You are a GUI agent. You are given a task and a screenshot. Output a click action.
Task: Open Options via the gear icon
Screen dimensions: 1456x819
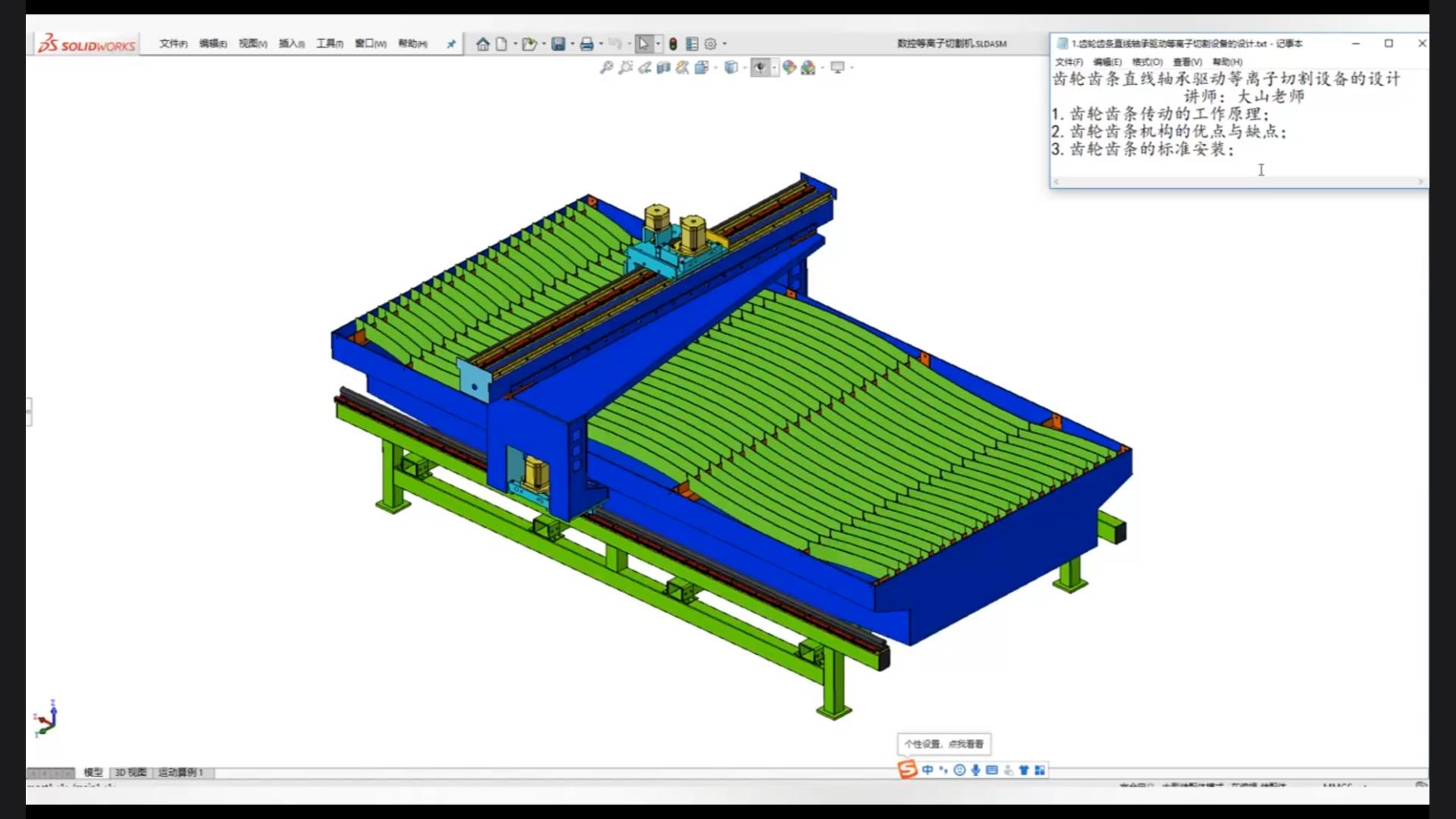[711, 44]
